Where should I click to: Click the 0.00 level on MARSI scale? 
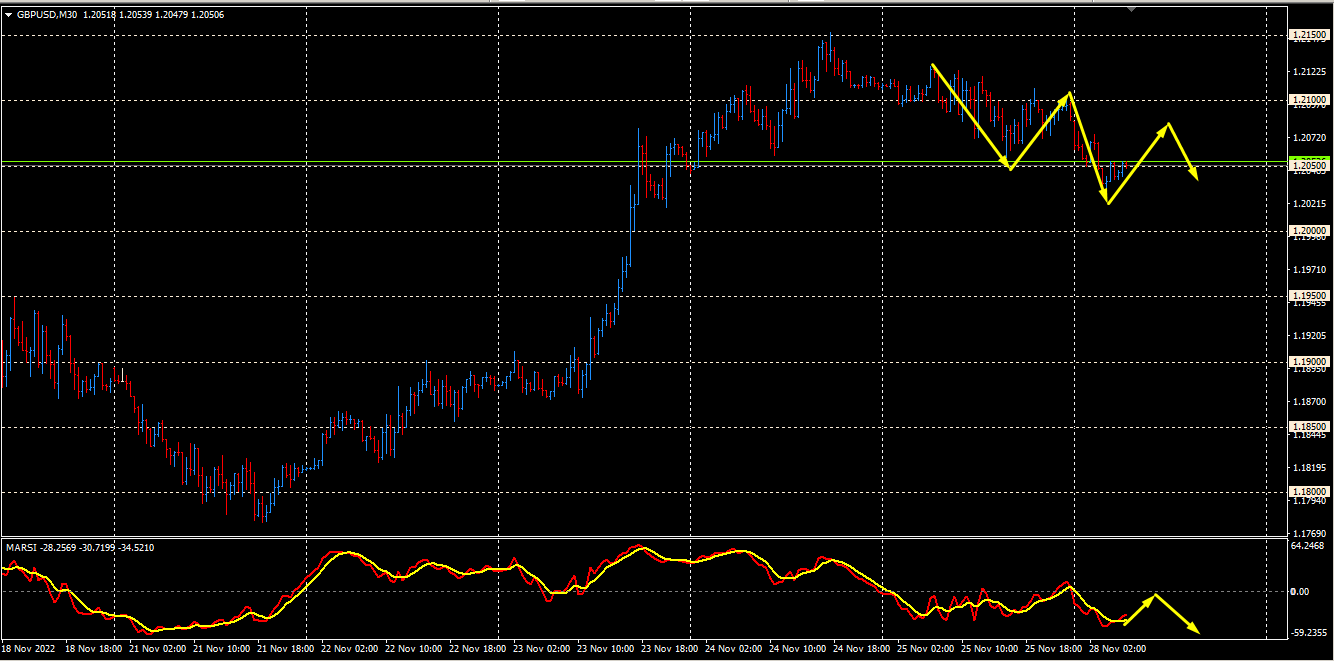click(1300, 592)
